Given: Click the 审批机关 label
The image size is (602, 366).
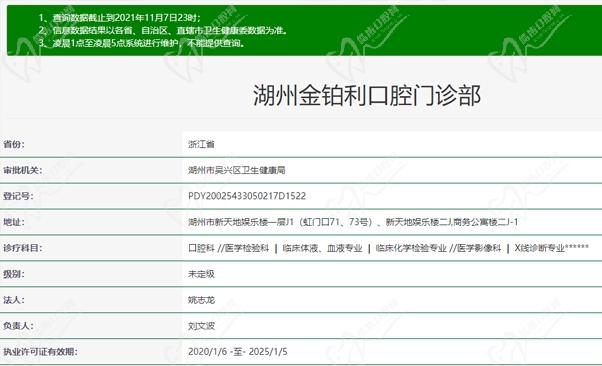Looking at the screenshot, I should pos(23,170).
